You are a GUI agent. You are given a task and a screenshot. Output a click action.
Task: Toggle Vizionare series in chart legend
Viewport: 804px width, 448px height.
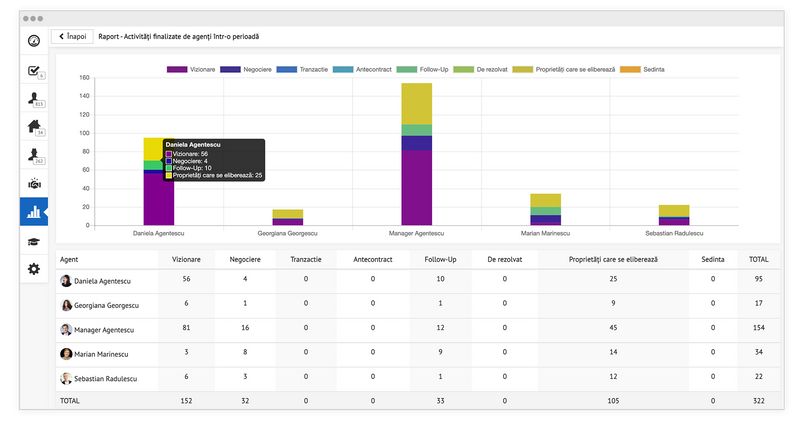pos(191,69)
